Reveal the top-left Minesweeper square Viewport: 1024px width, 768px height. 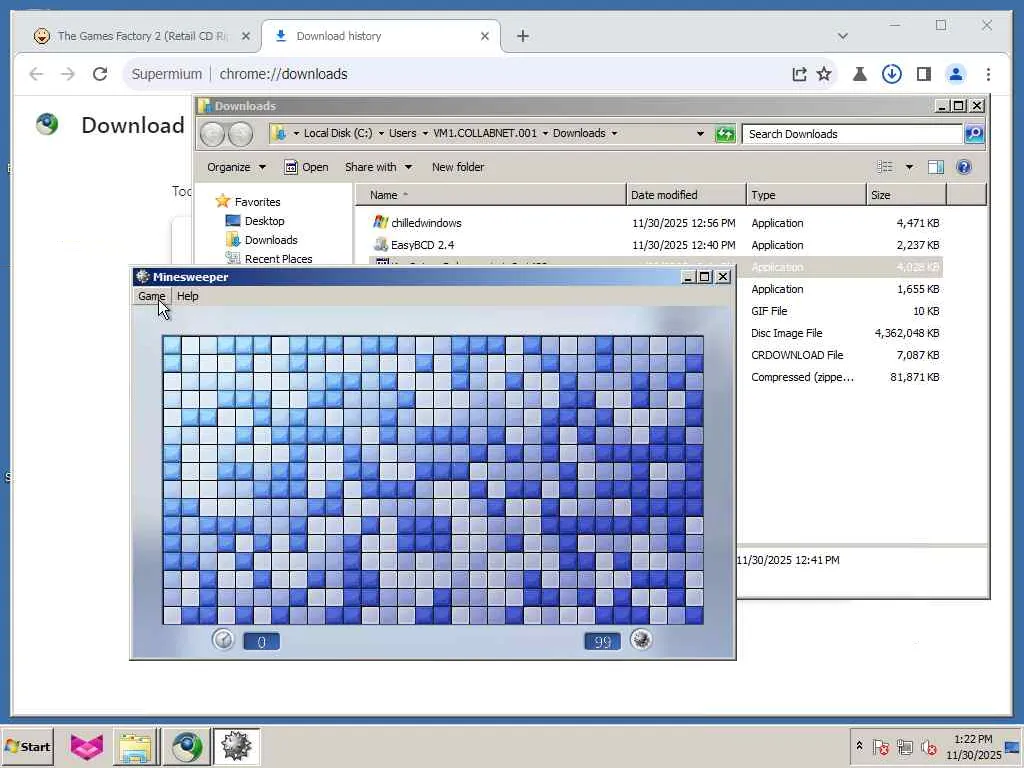click(172, 345)
